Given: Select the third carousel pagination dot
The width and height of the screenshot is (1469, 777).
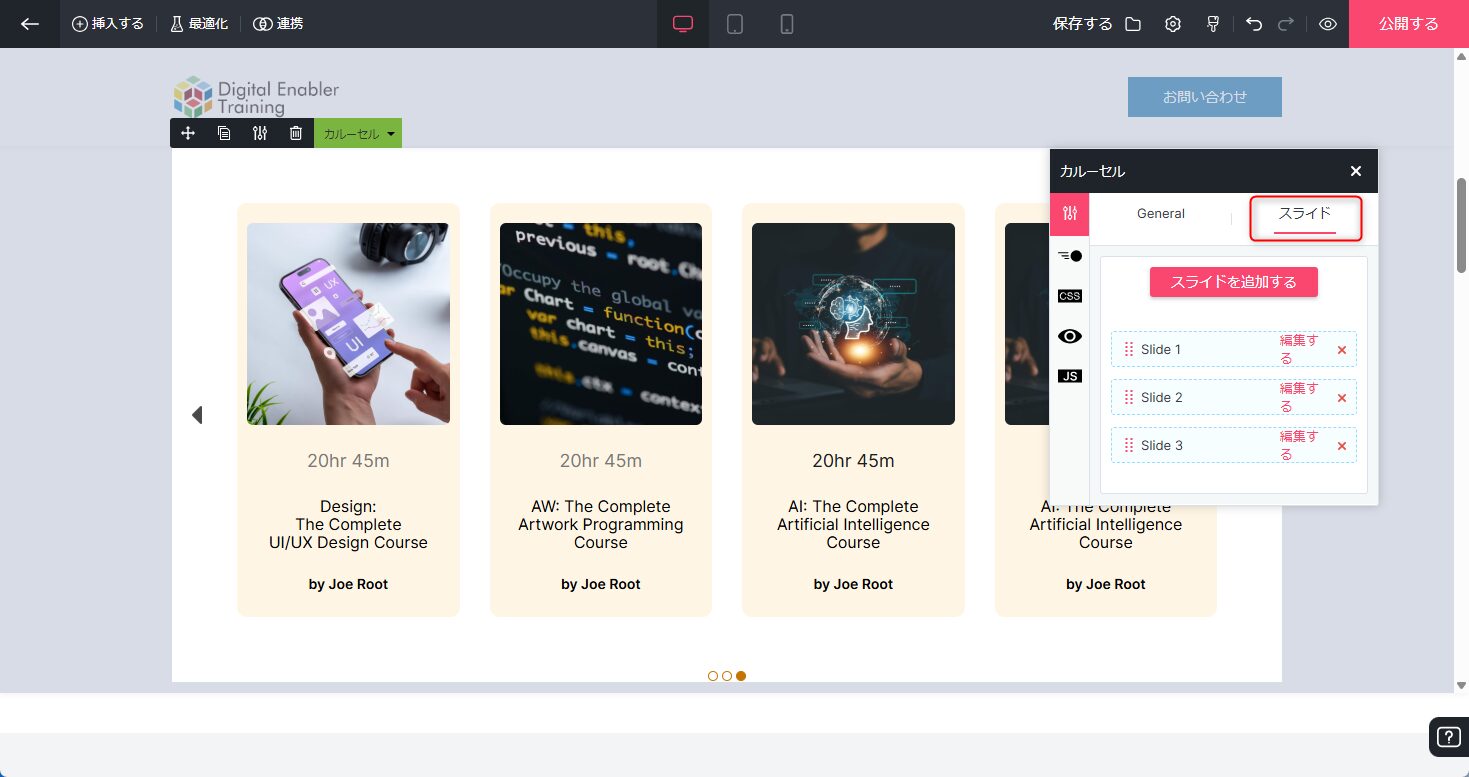Looking at the screenshot, I should tap(741, 676).
